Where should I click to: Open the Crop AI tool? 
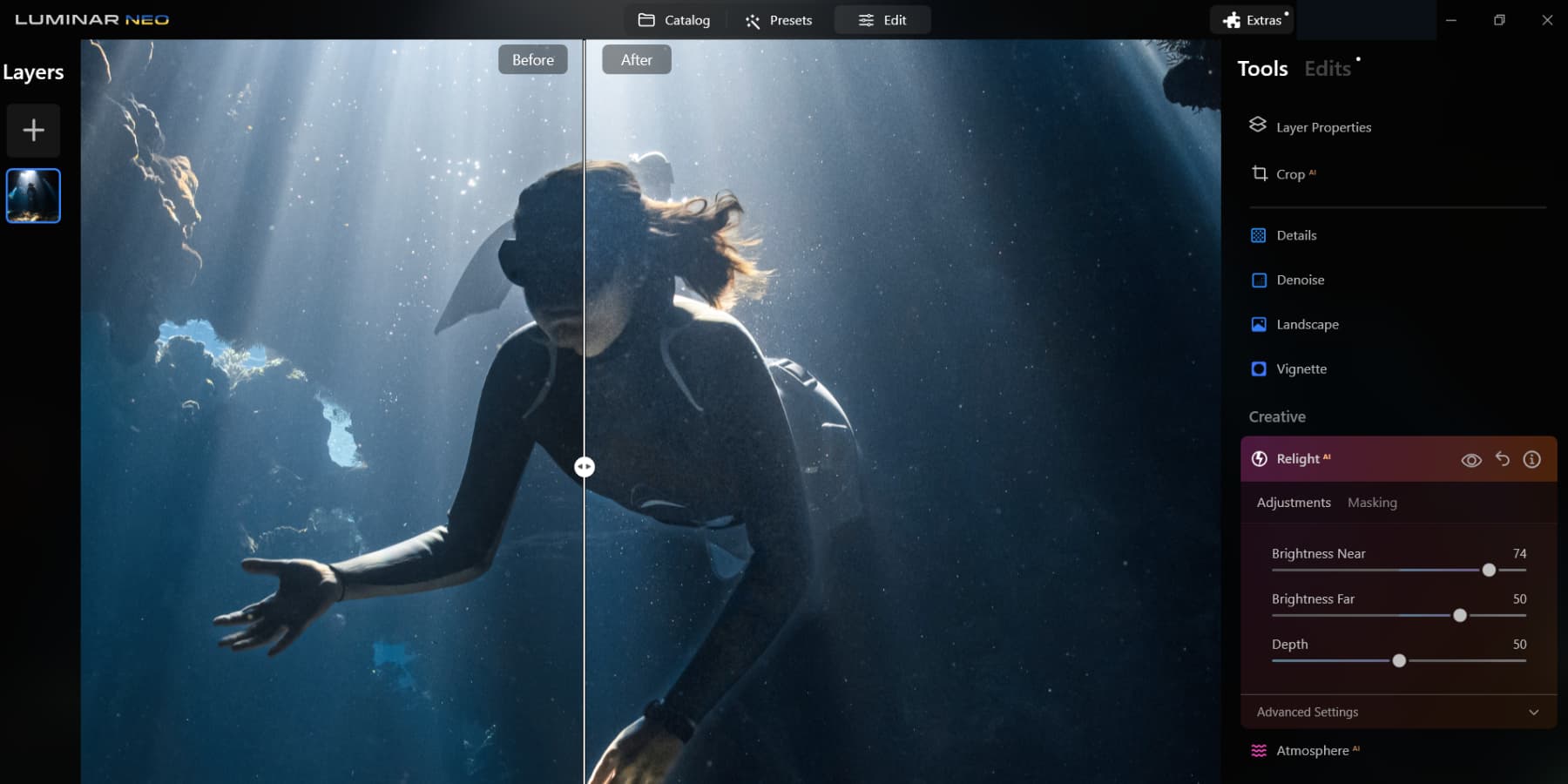1290,173
